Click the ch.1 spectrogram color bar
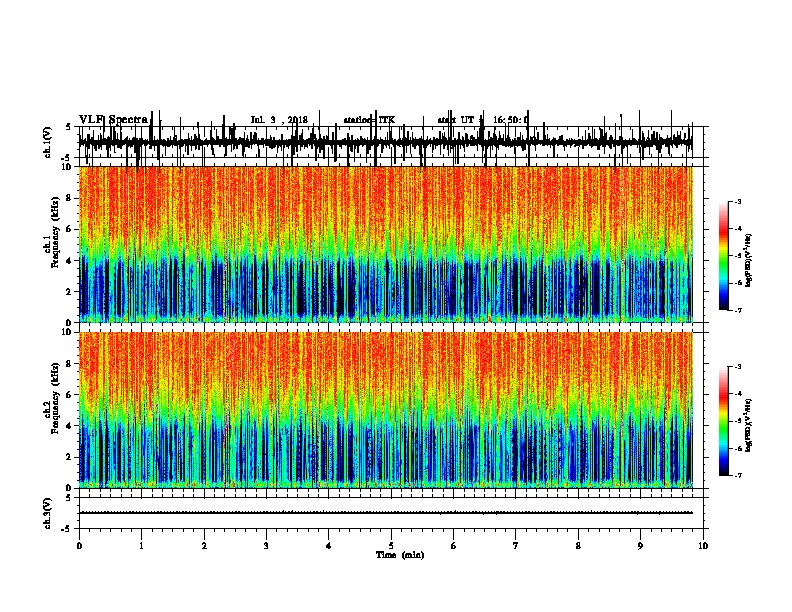Screen dimensions: 792x612 (723, 256)
